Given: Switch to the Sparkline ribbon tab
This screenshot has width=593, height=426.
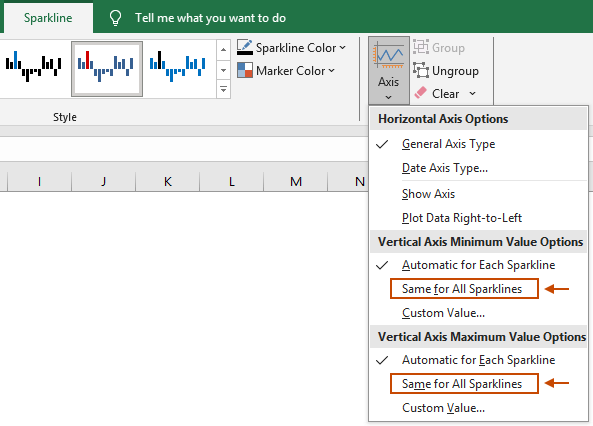Looking at the screenshot, I should click(x=48, y=18).
